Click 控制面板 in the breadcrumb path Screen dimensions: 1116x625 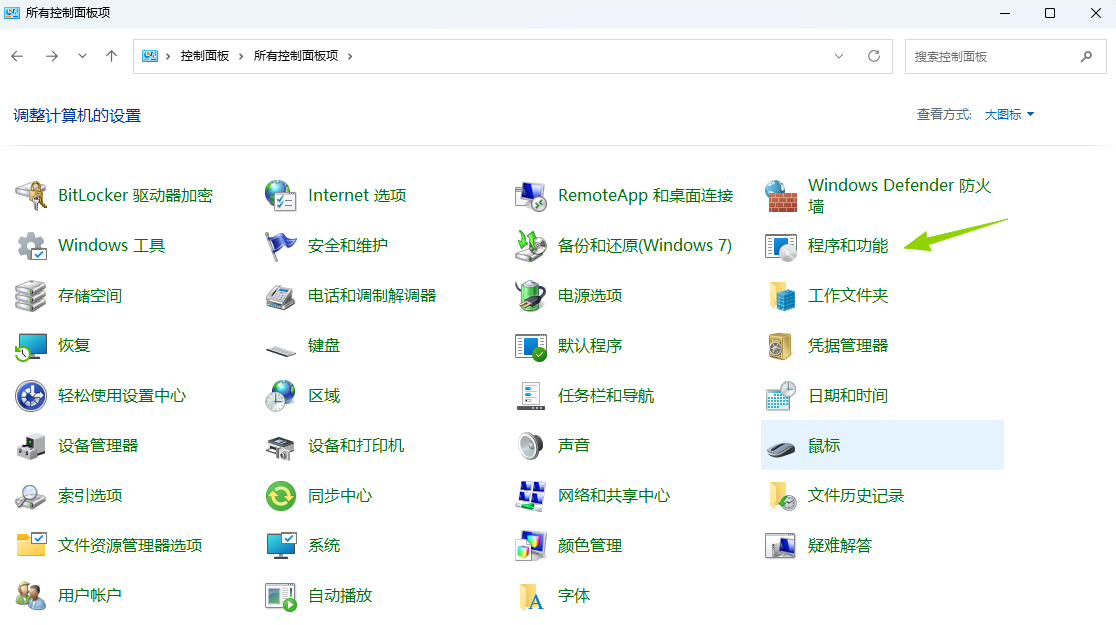click(205, 56)
